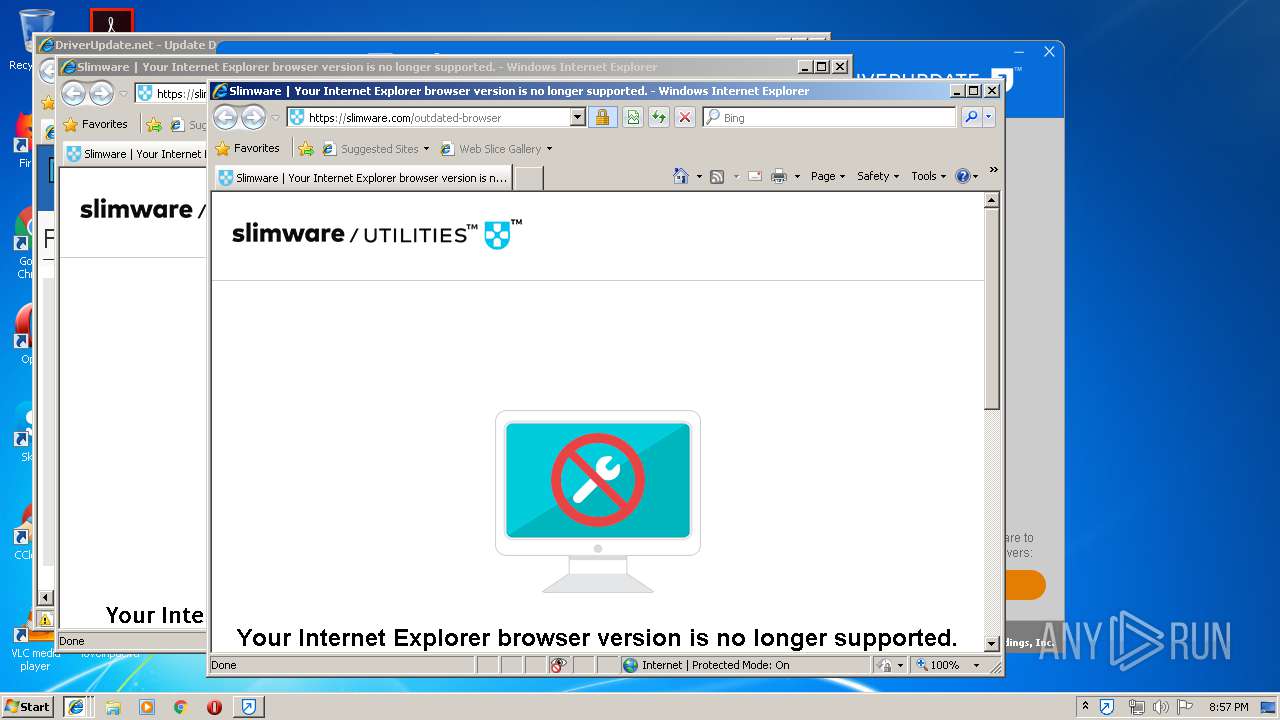
Task: Open the Favorites star button
Action: [247, 148]
